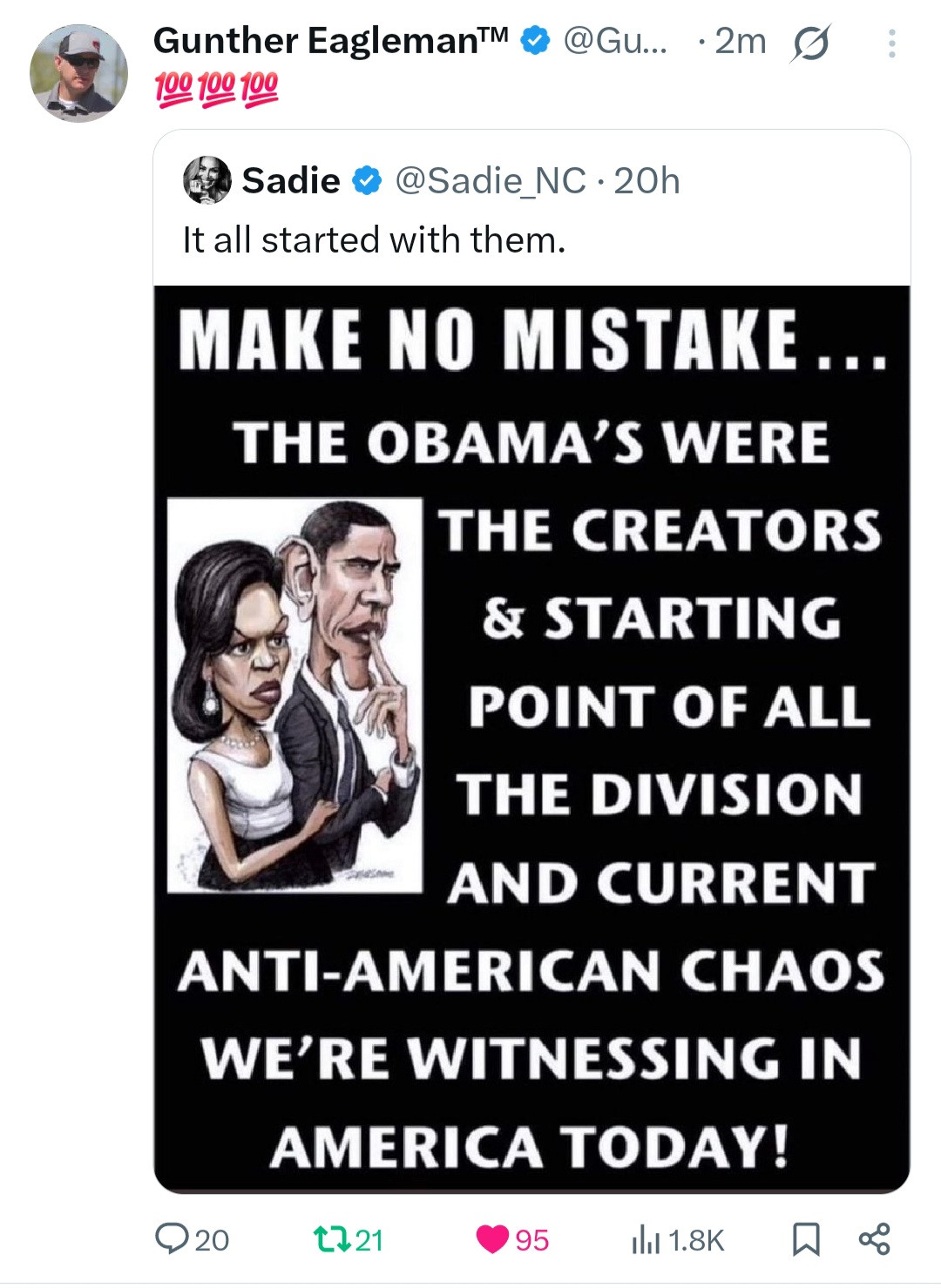The width and height of the screenshot is (941, 1288).
Task: Open the three-dot more options menu
Action: coord(890,44)
